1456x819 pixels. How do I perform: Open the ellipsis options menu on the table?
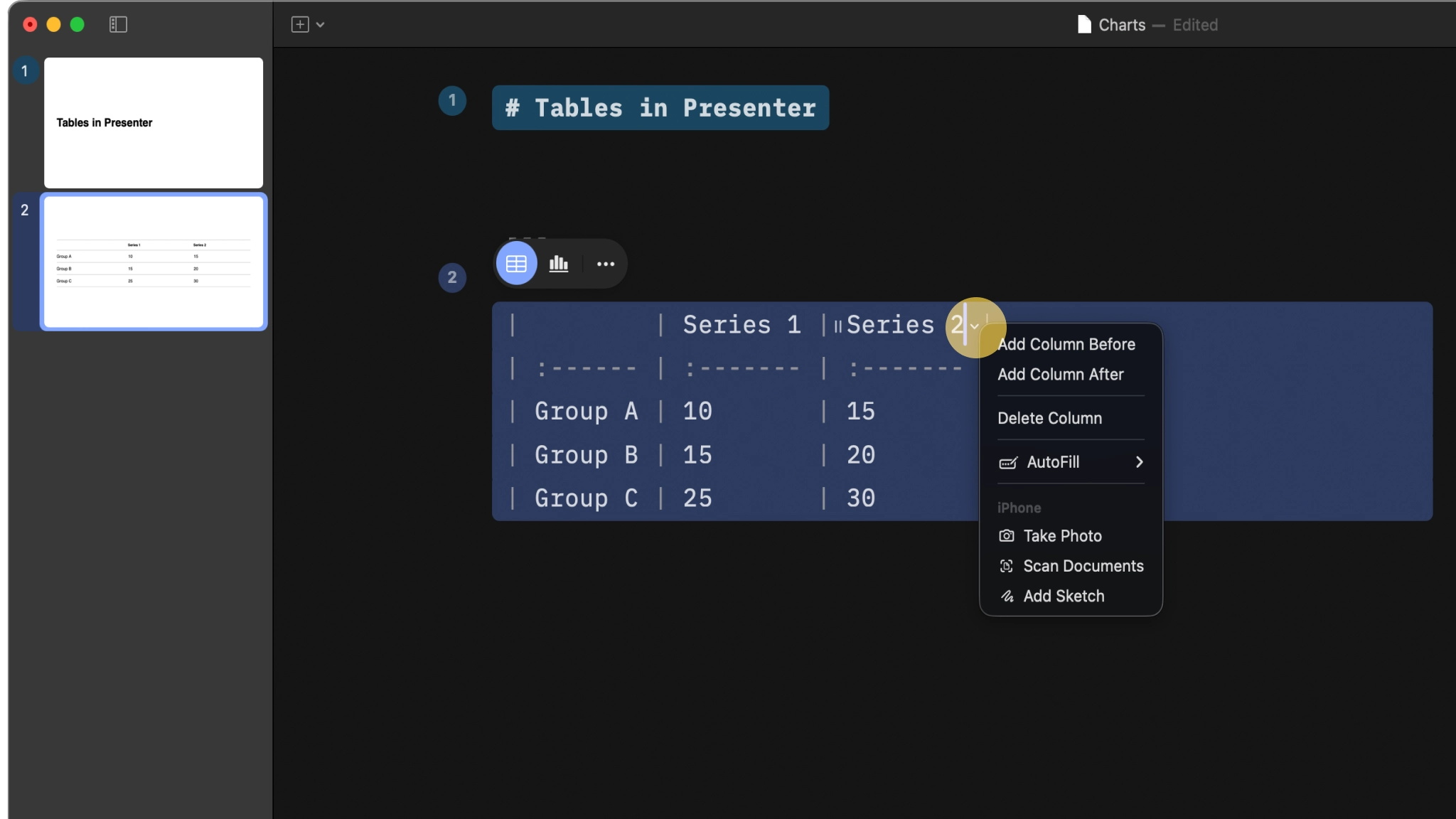[x=605, y=264]
